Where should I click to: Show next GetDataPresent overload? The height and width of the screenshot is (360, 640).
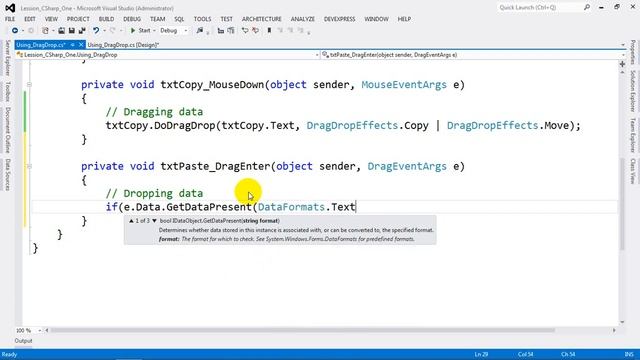pyautogui.click(x=154, y=221)
